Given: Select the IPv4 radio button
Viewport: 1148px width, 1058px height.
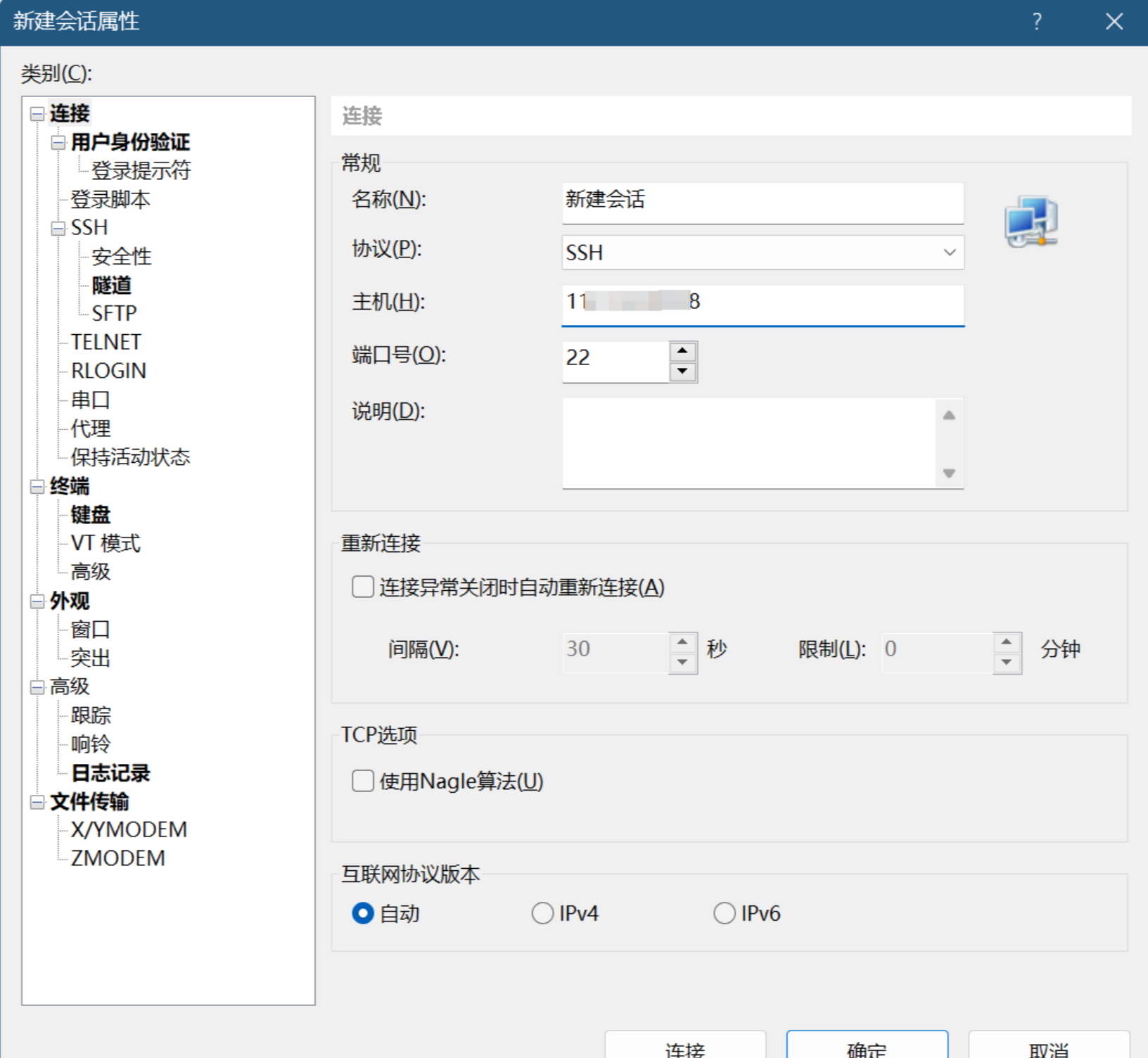Looking at the screenshot, I should pos(542,912).
